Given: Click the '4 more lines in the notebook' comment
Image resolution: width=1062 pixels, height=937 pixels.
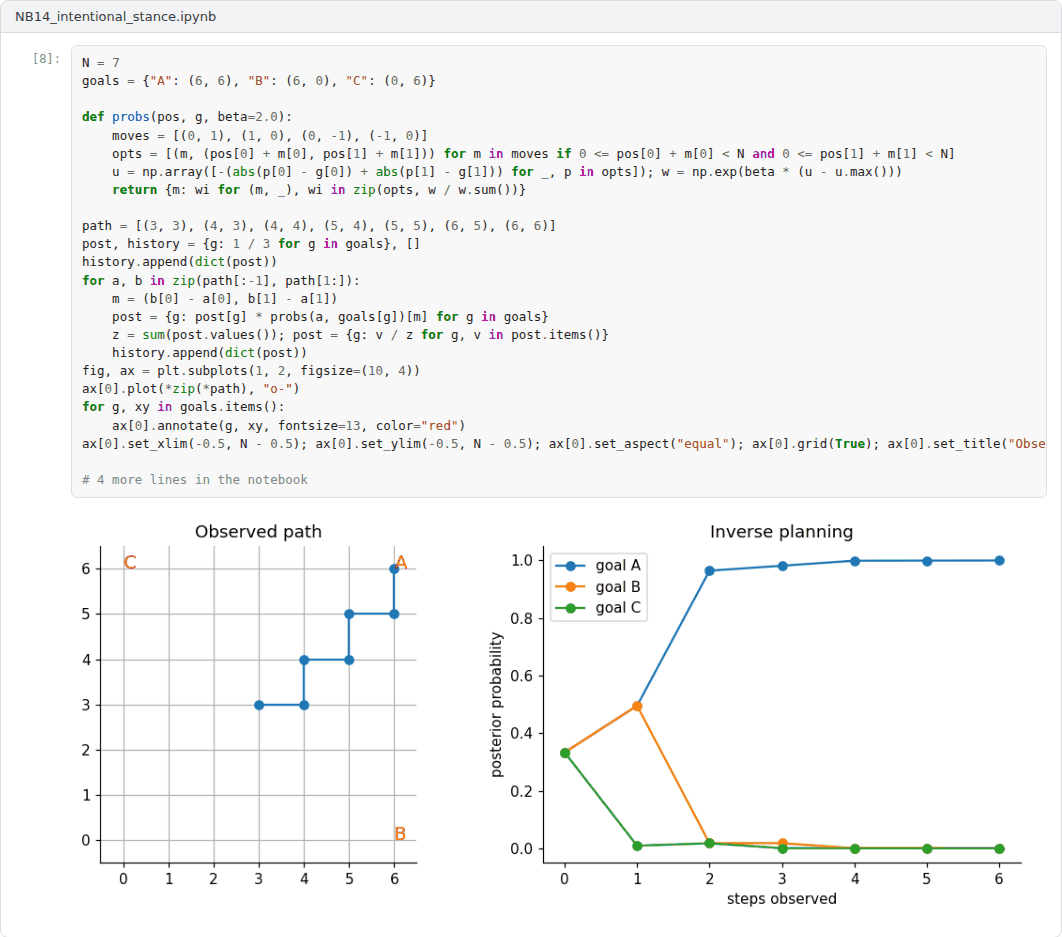Looking at the screenshot, I should coord(195,480).
